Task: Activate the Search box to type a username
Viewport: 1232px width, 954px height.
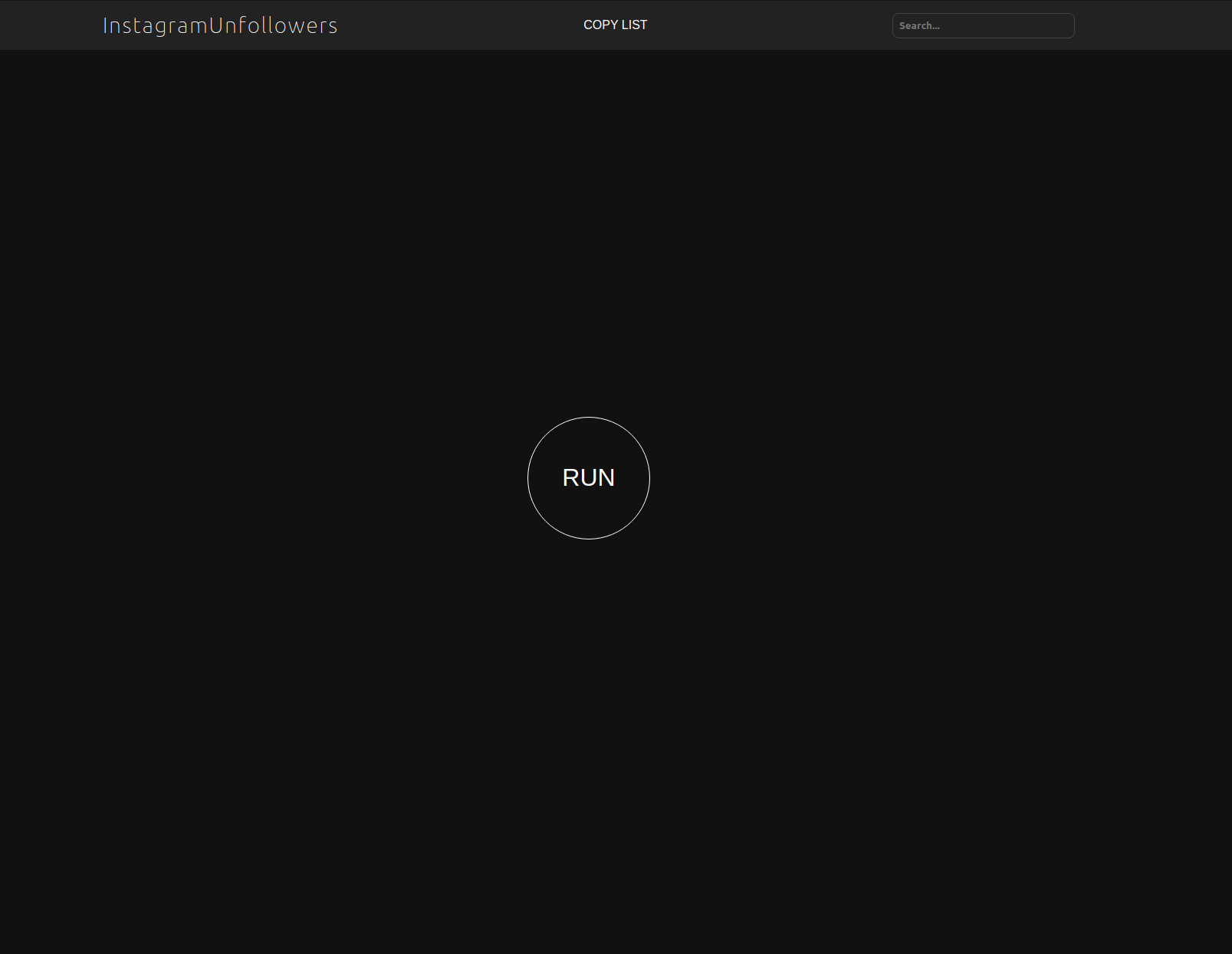Action: coord(982,25)
